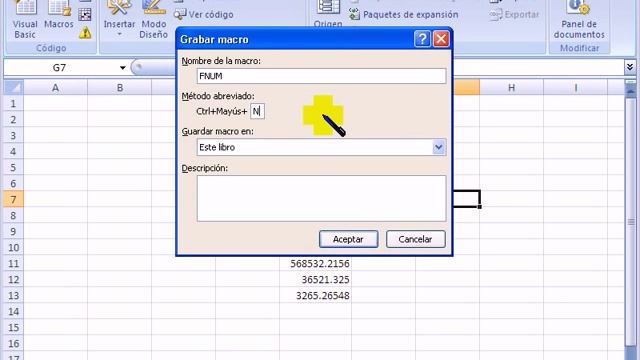
Task: Click the help button in Grabar macro dialog
Action: [x=422, y=39]
